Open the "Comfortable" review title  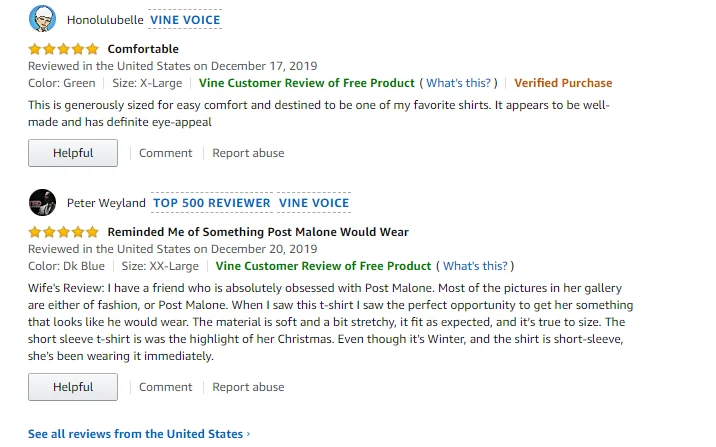143,49
